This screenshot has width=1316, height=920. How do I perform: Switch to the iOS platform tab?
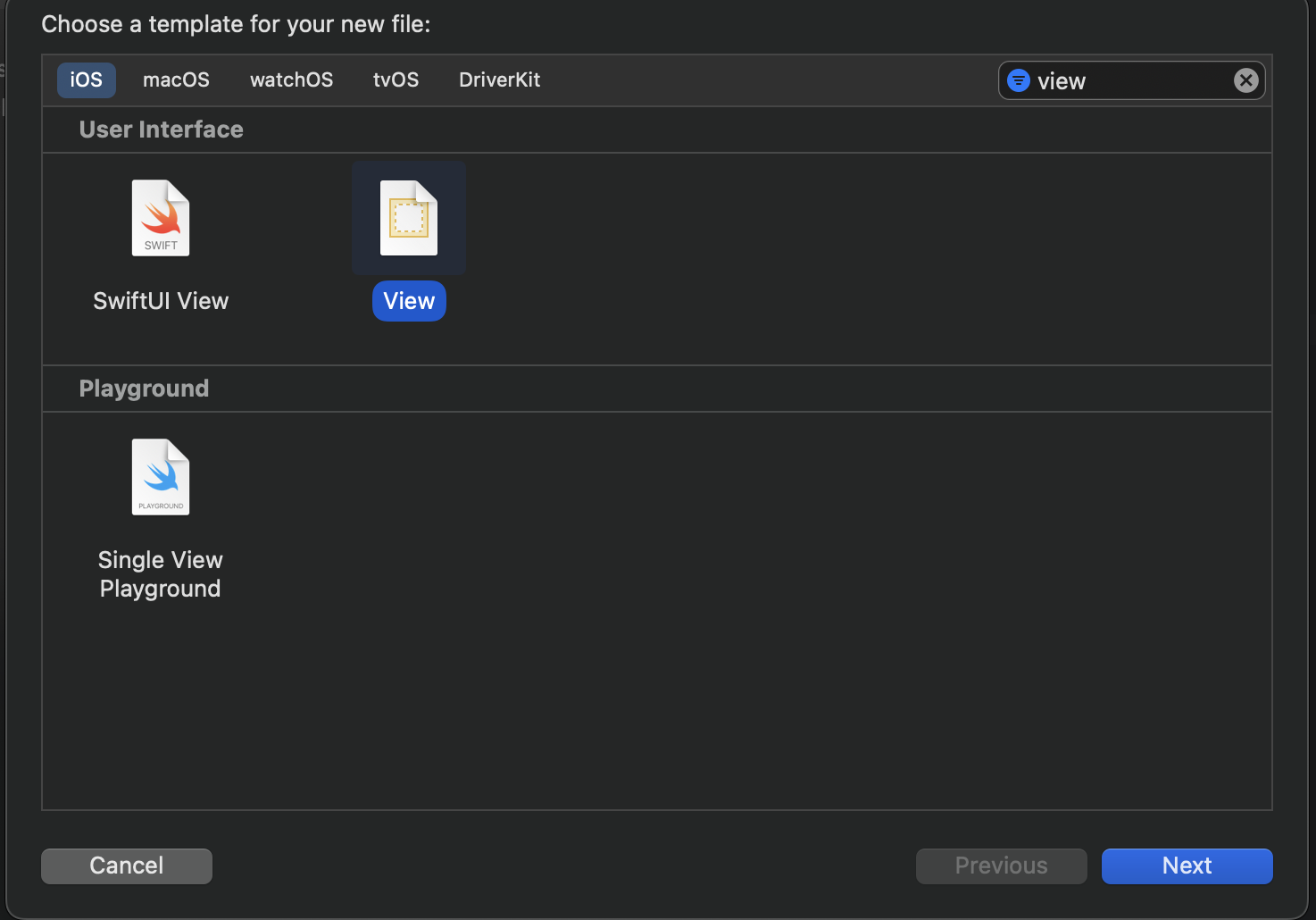(x=87, y=79)
